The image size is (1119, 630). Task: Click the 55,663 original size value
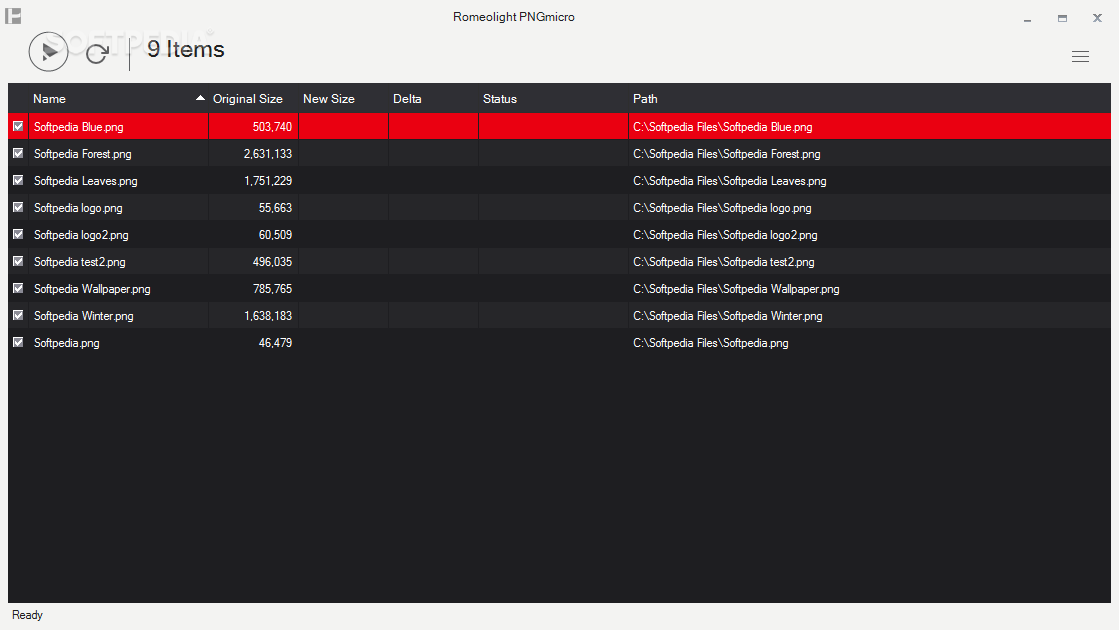point(275,208)
